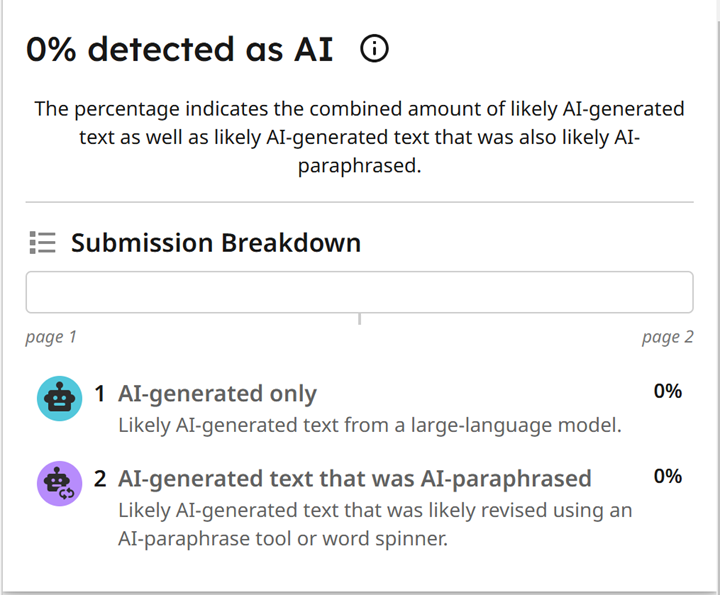Select 'AI-generated text that was AI-paraphrased' title

354,479
